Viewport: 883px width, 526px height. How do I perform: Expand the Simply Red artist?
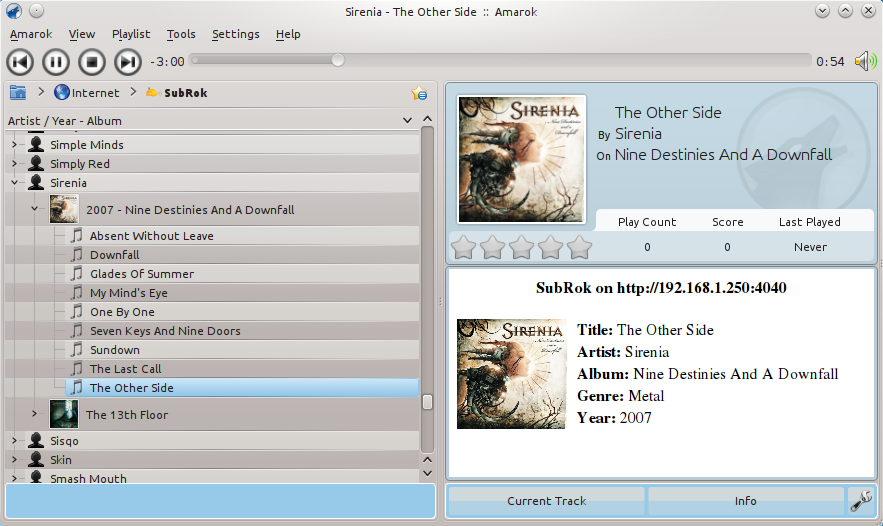[x=15, y=164]
